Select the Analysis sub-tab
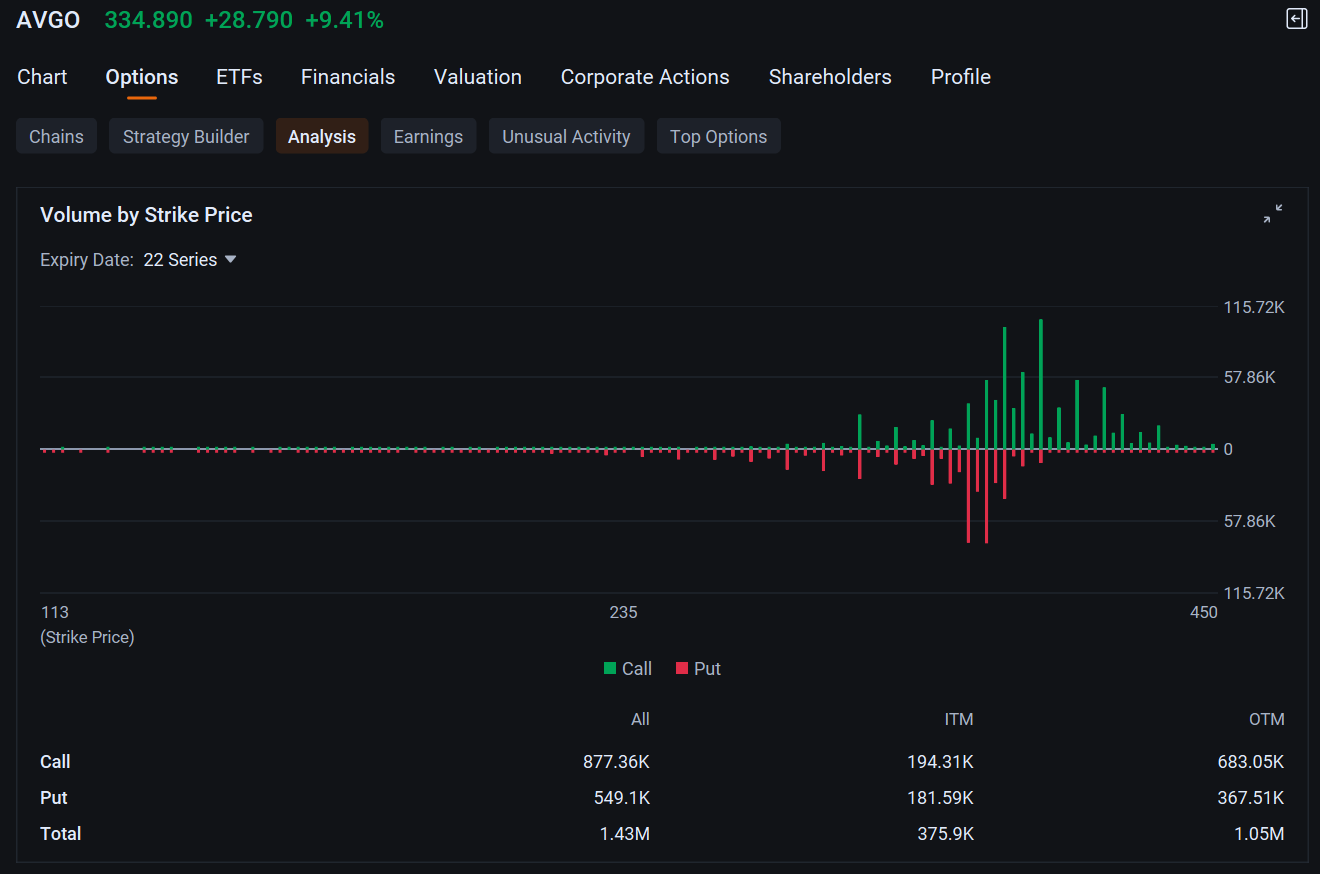Viewport: 1320px width, 874px height. click(x=322, y=137)
